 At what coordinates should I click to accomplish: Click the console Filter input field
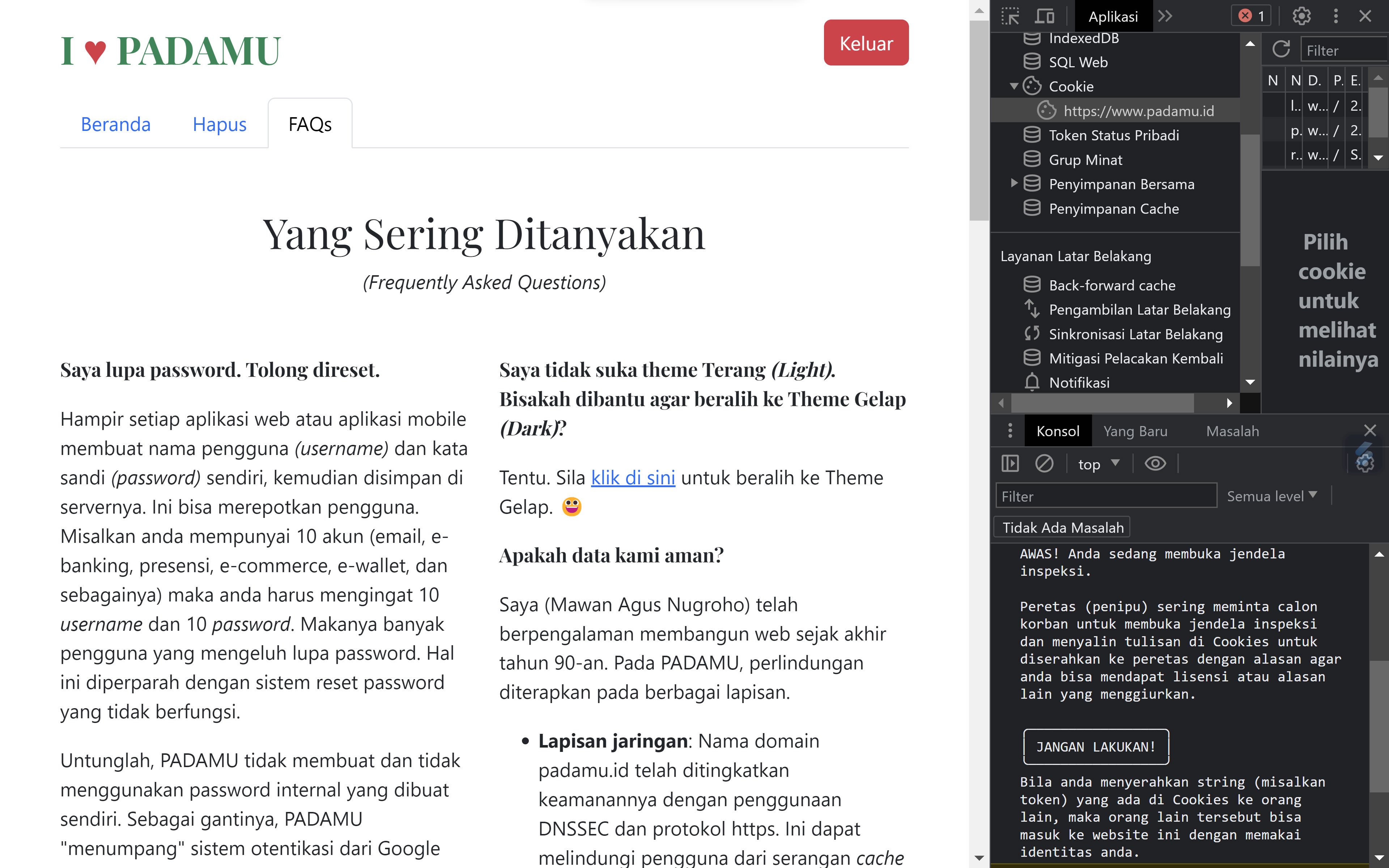[1106, 496]
